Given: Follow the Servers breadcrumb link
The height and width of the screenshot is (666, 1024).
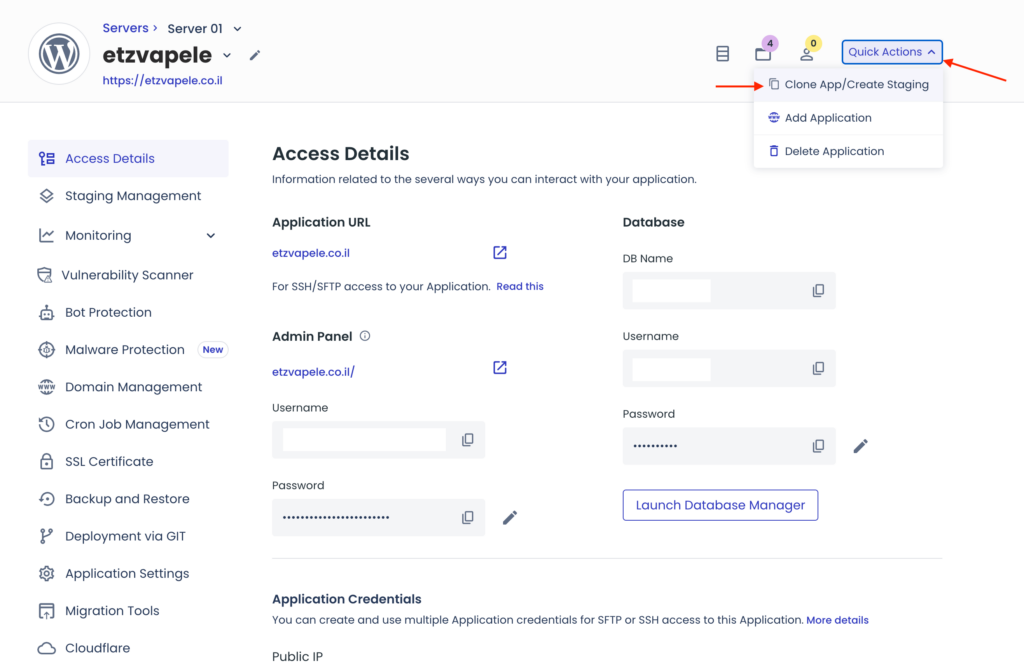Looking at the screenshot, I should pos(125,28).
